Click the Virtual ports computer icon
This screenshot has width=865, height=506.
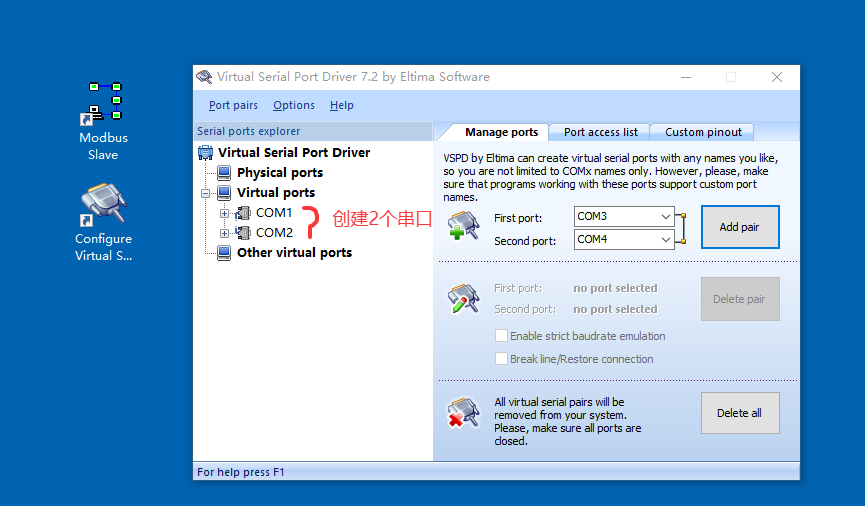pos(224,193)
